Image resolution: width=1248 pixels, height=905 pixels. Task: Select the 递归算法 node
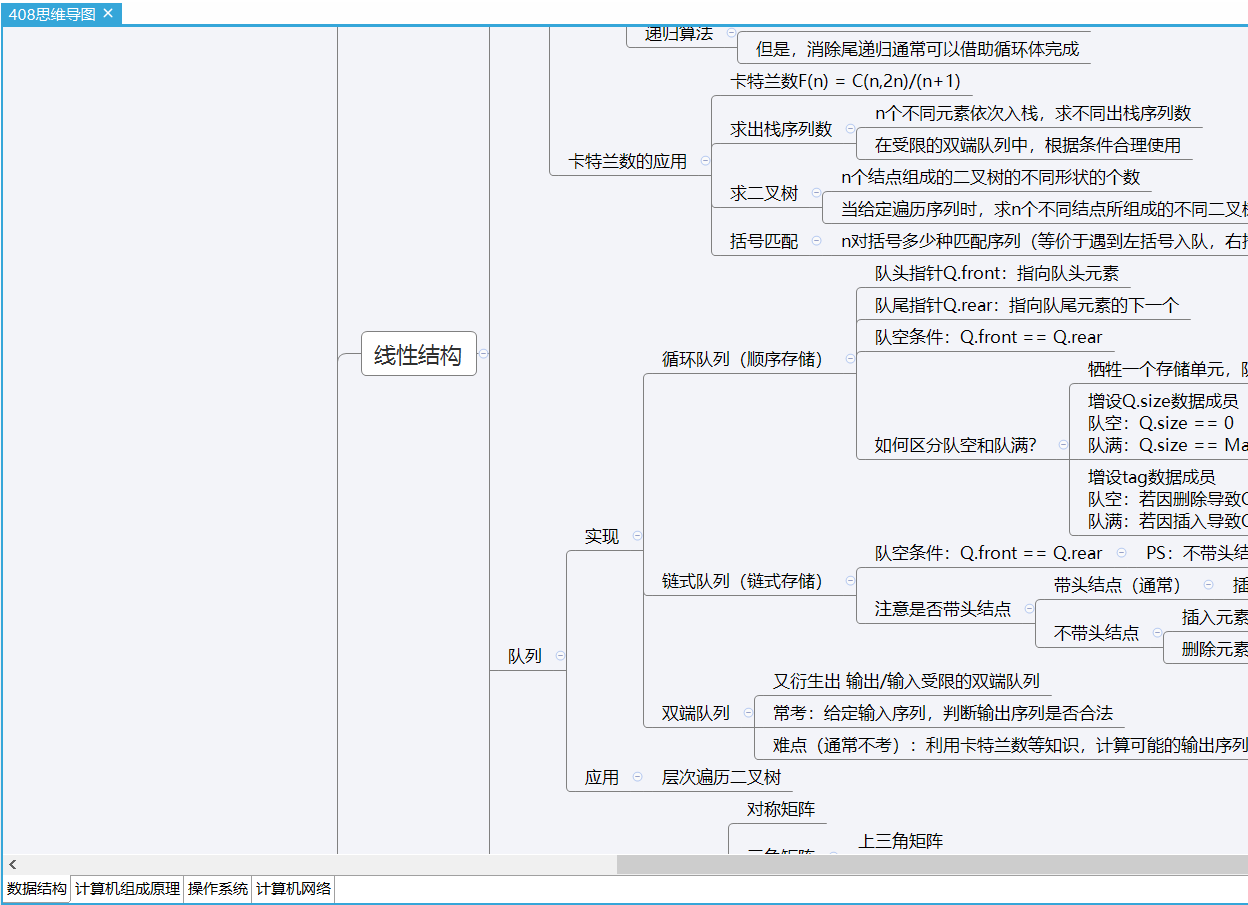[x=679, y=33]
